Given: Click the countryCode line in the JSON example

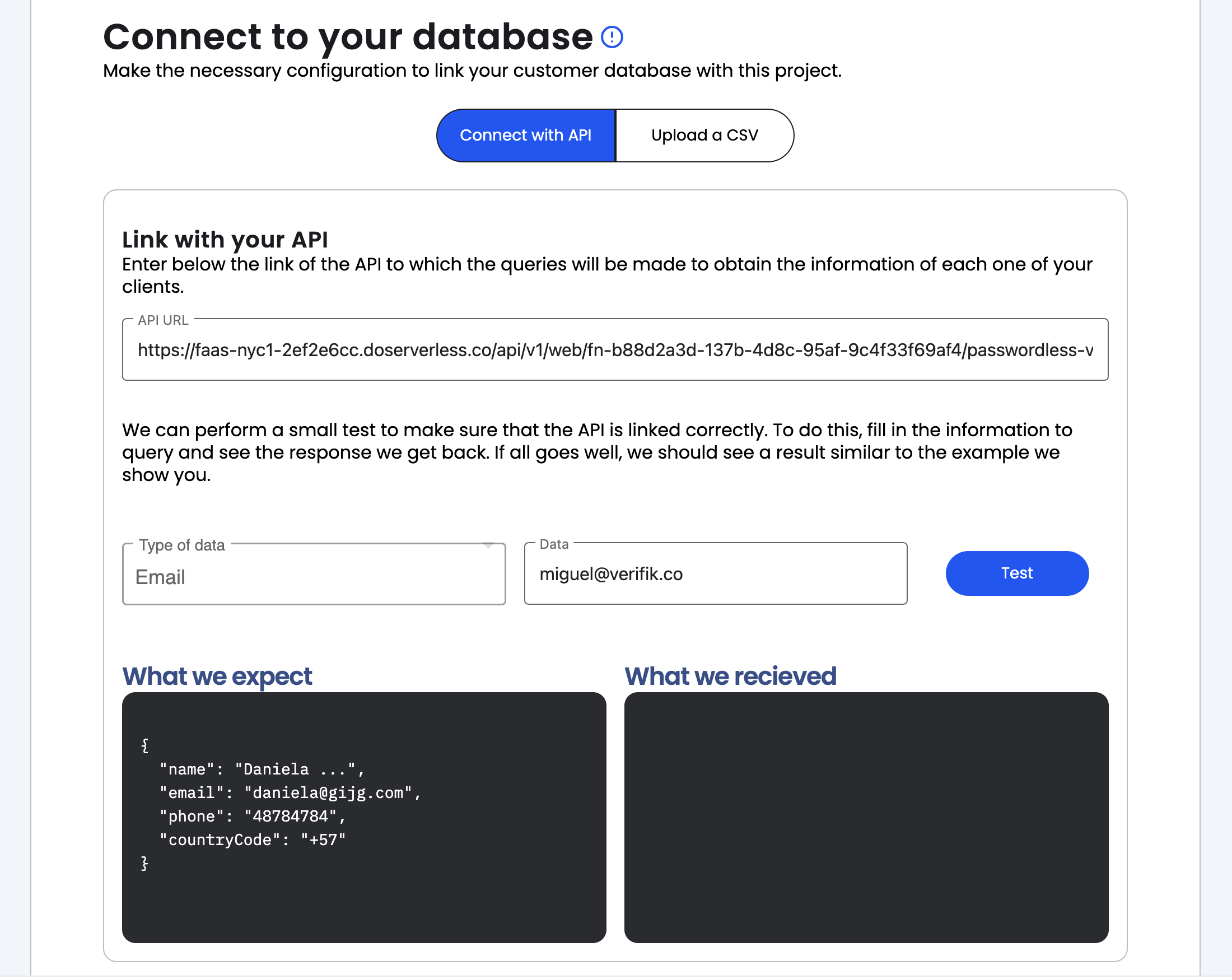Looking at the screenshot, I should tap(253, 839).
